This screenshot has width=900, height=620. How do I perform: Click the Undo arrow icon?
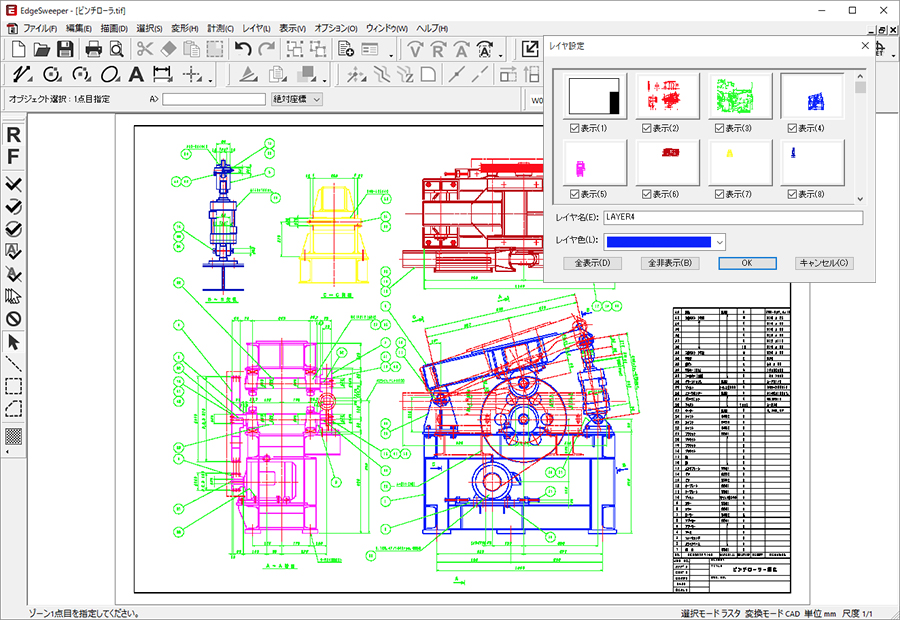[x=243, y=49]
